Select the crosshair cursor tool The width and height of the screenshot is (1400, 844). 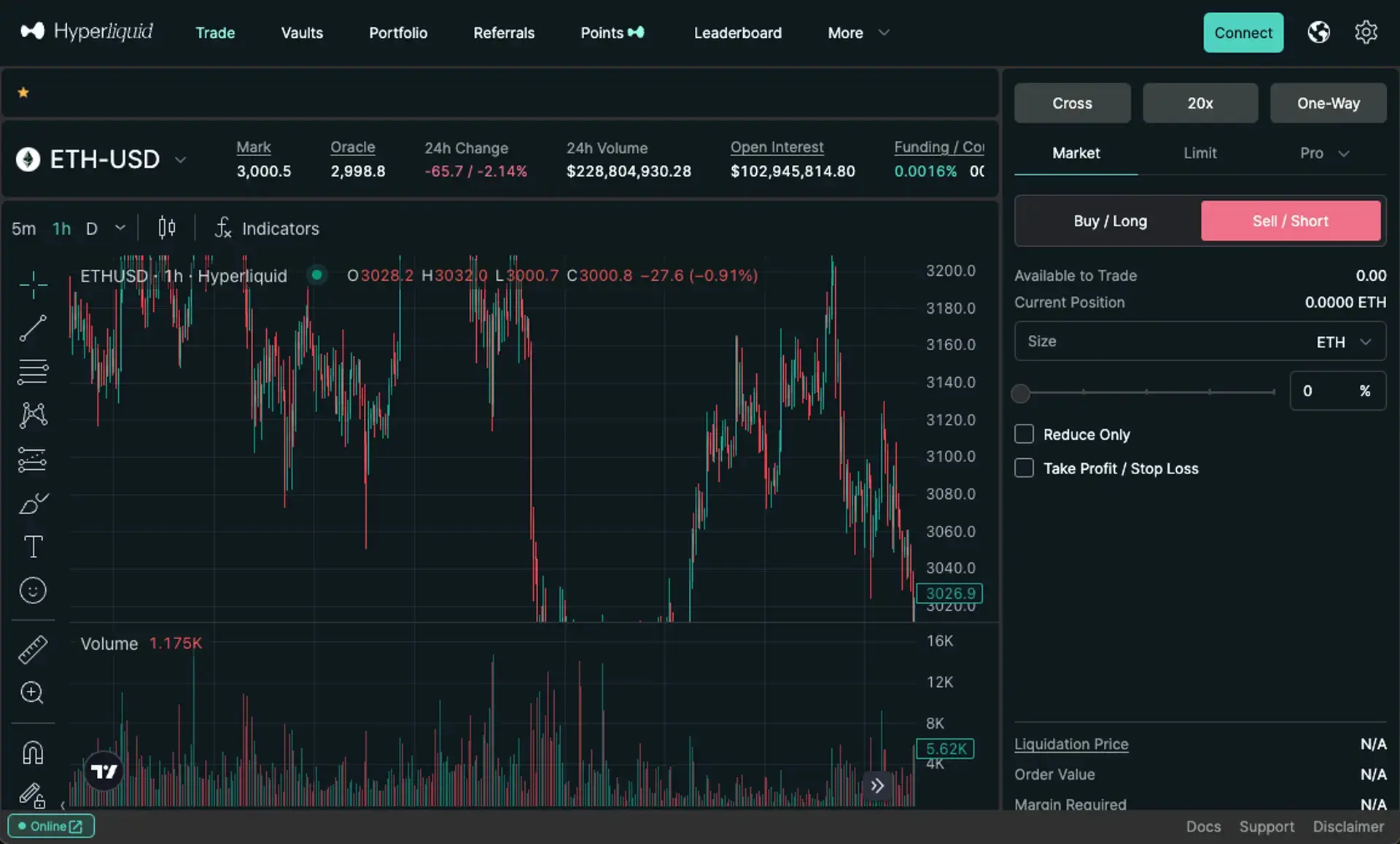pyautogui.click(x=33, y=284)
